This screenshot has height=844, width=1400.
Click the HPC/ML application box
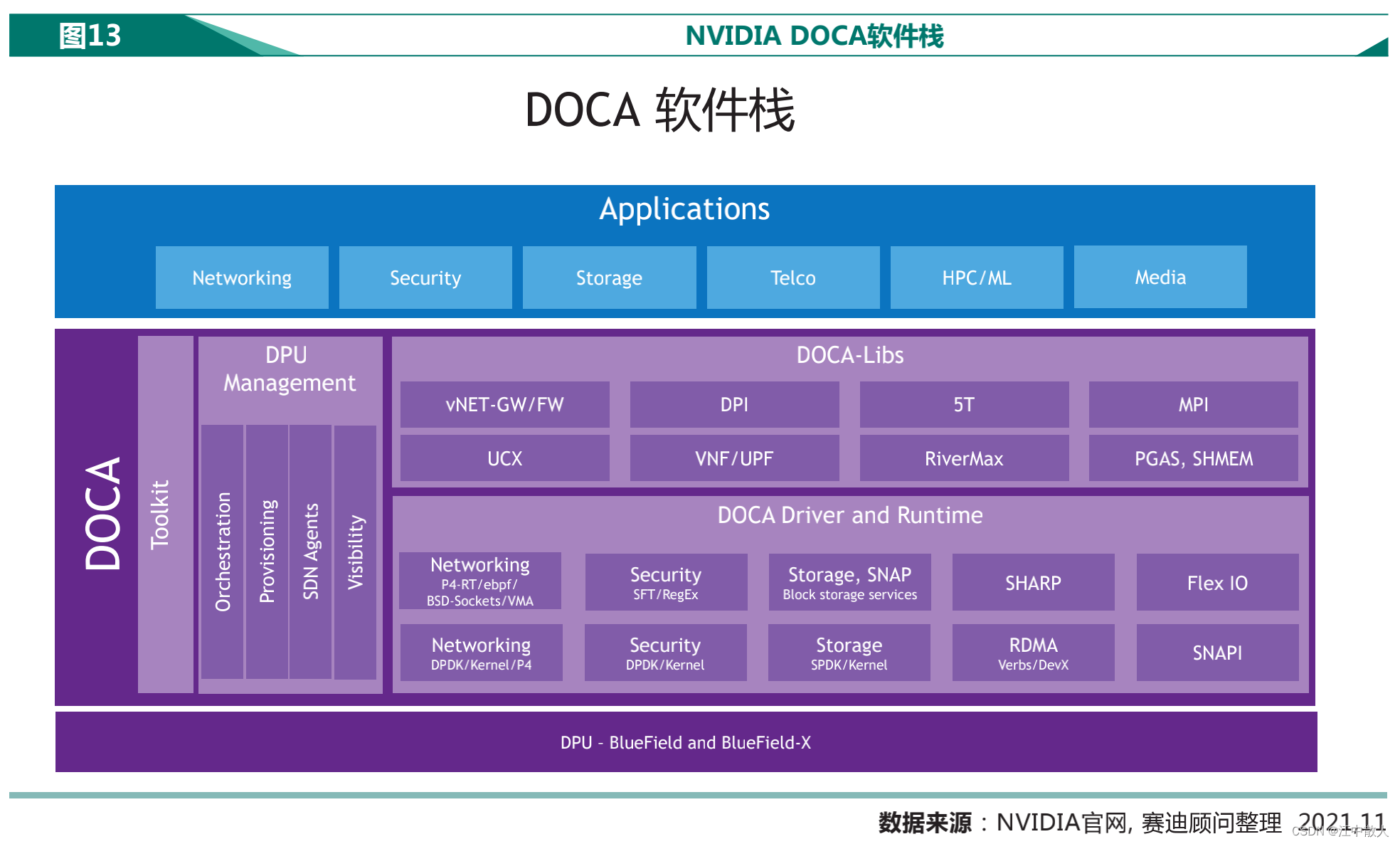coord(977,278)
